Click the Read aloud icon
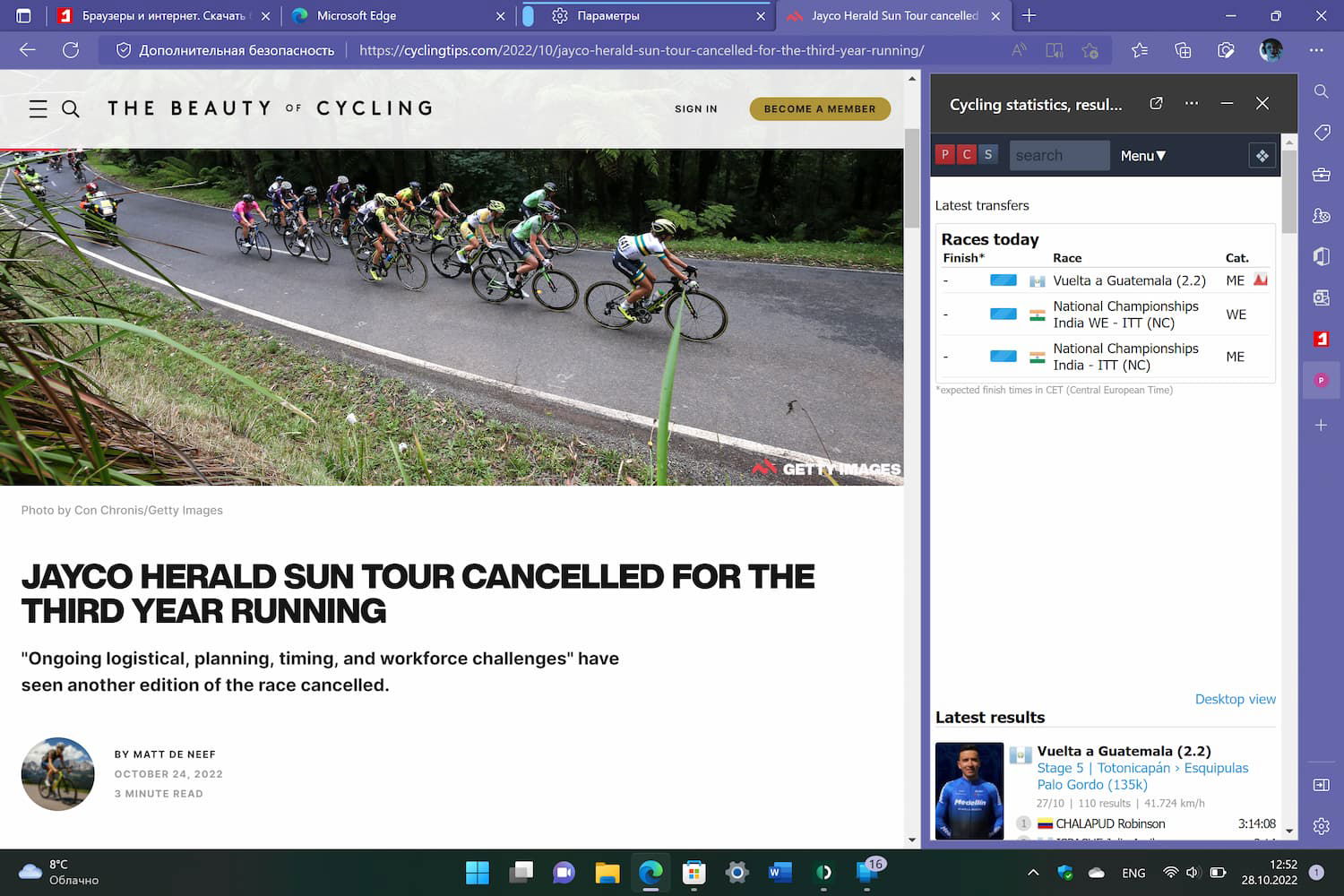The width and height of the screenshot is (1344, 896). 1019,50
